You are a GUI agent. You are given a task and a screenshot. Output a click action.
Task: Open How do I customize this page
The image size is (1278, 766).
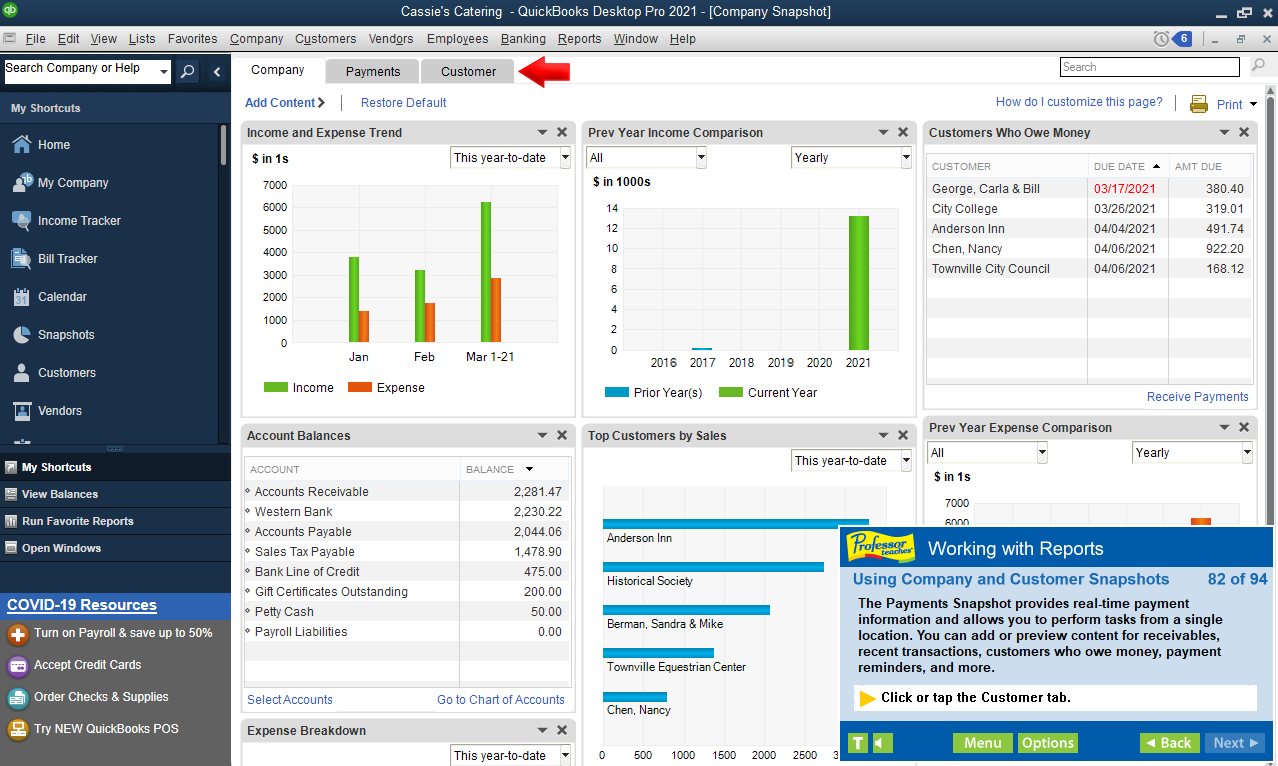click(x=1079, y=102)
